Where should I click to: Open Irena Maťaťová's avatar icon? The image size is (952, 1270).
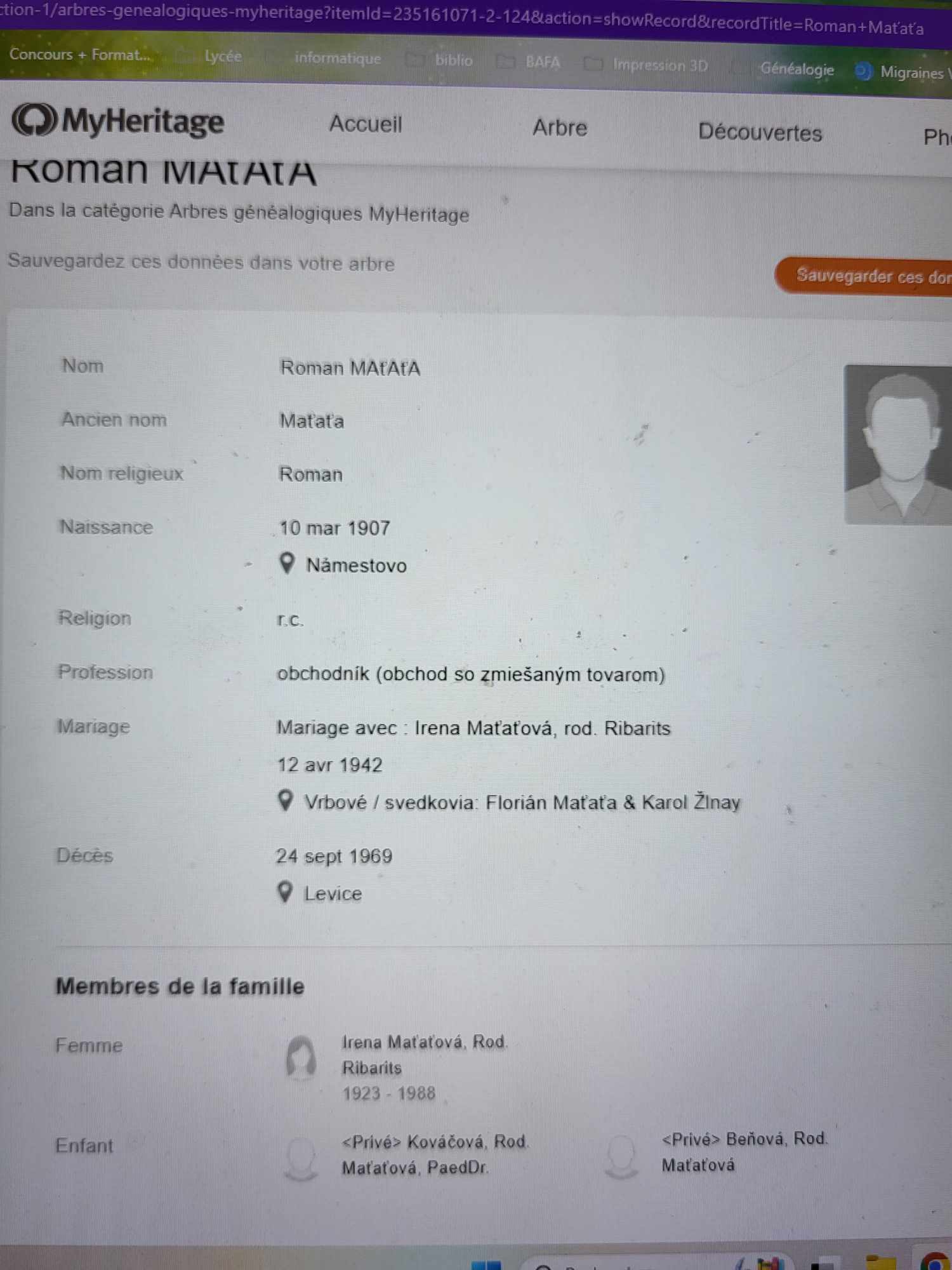[301, 1058]
